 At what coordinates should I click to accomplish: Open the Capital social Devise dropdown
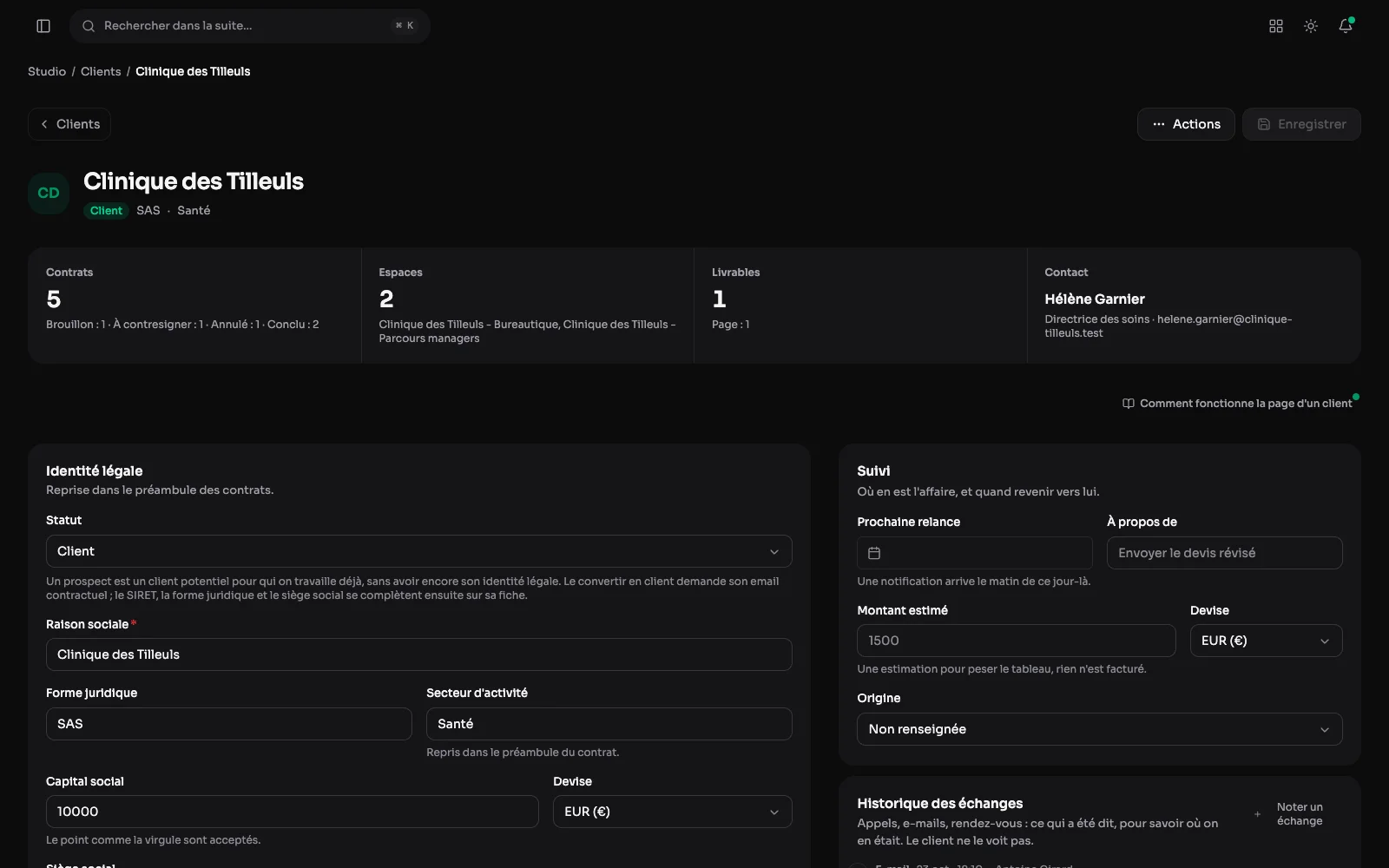point(672,812)
